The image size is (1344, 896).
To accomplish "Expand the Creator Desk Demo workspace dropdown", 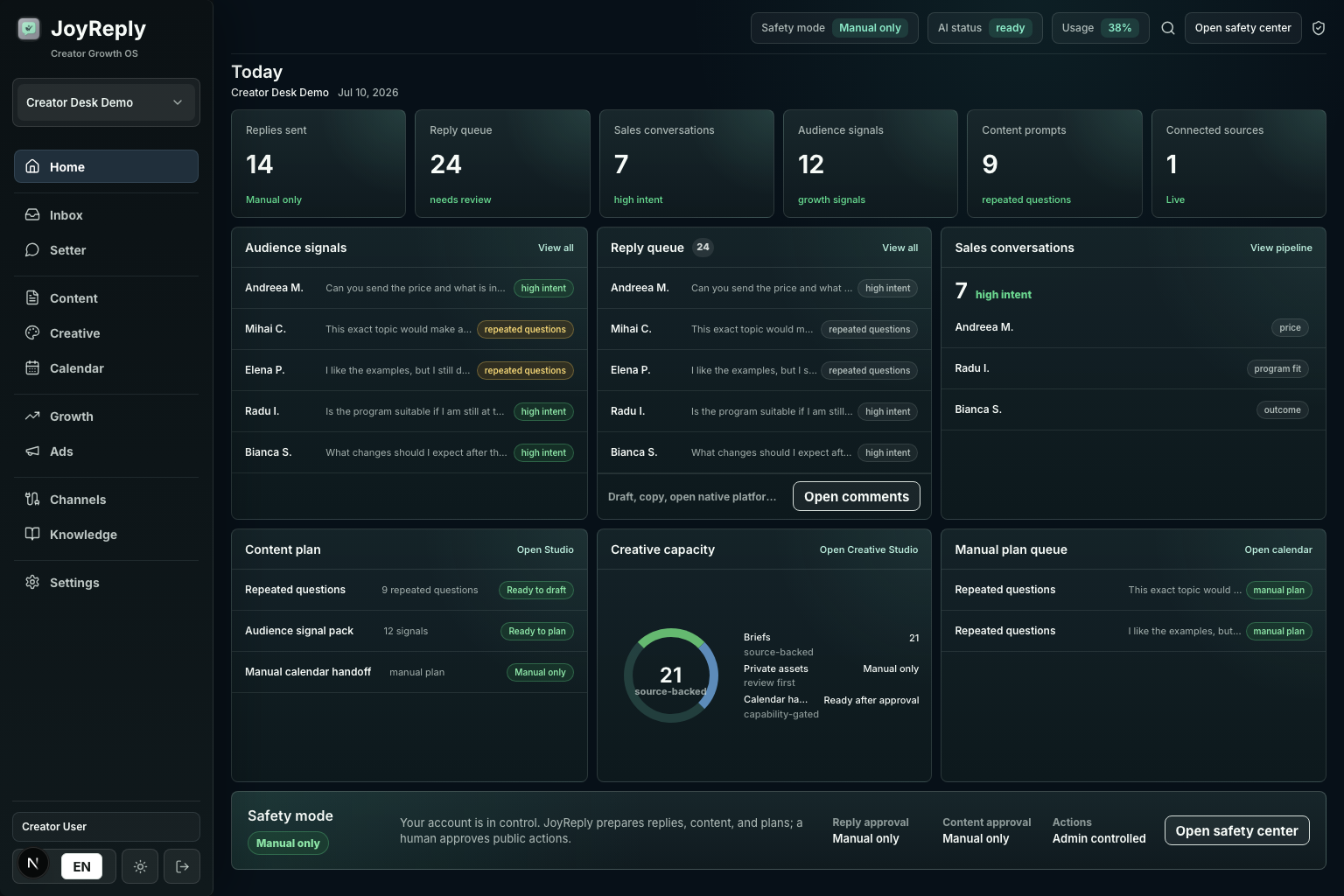I will pyautogui.click(x=106, y=102).
